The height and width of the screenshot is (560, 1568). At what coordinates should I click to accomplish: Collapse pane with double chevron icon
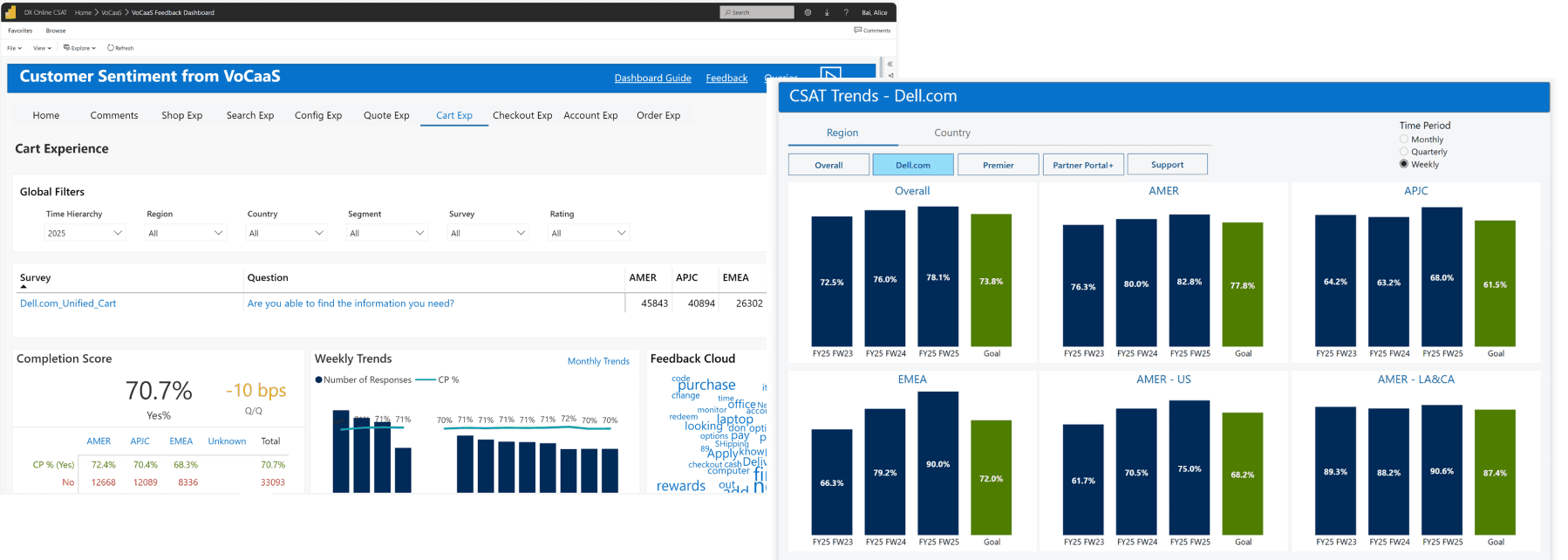[x=890, y=64]
